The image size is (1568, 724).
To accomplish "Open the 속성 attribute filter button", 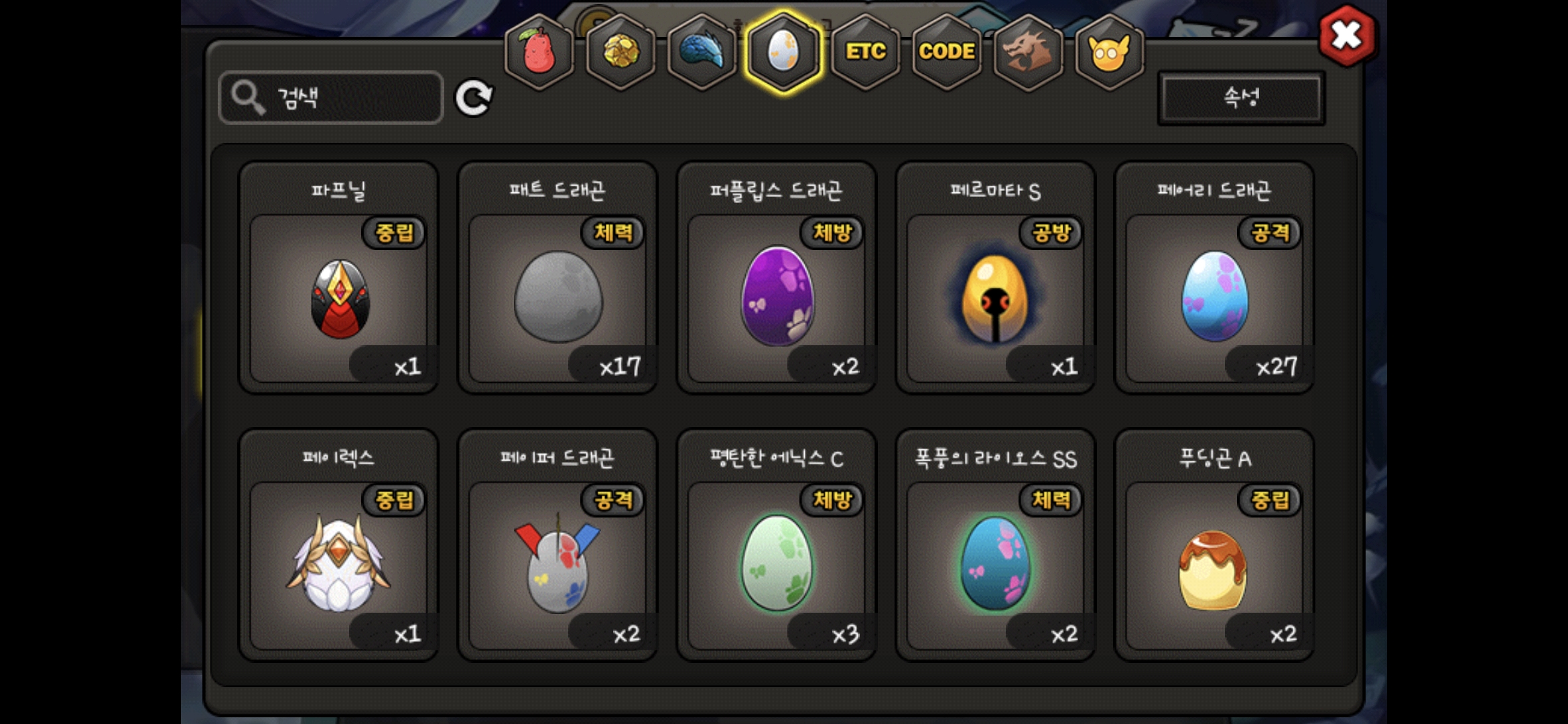I will pyautogui.click(x=1241, y=98).
